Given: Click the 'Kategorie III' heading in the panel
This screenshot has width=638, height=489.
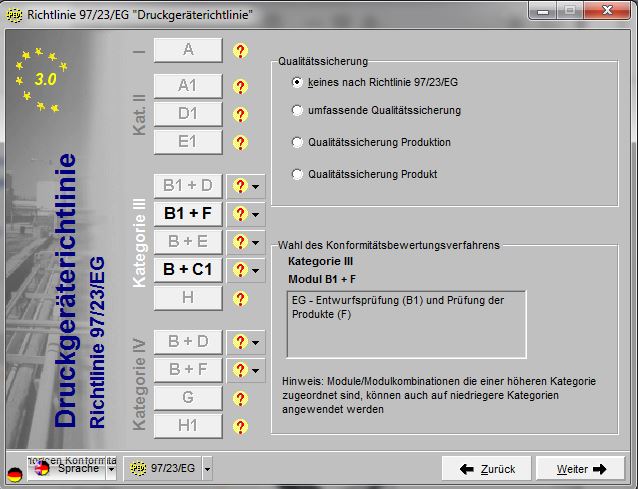Looking at the screenshot, I should [x=321, y=262].
